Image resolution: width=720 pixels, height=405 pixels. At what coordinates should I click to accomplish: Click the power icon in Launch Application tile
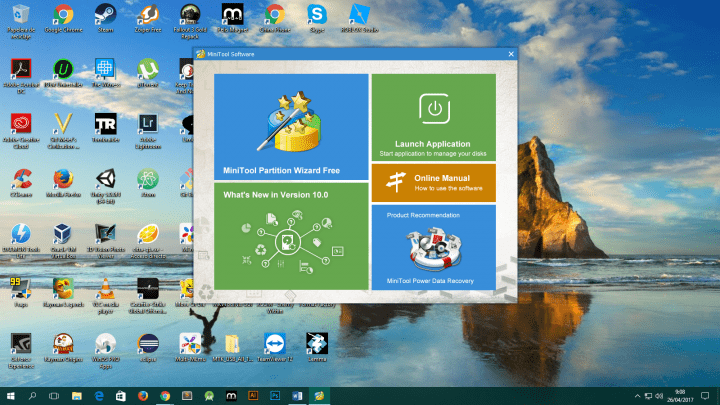[x=434, y=109]
